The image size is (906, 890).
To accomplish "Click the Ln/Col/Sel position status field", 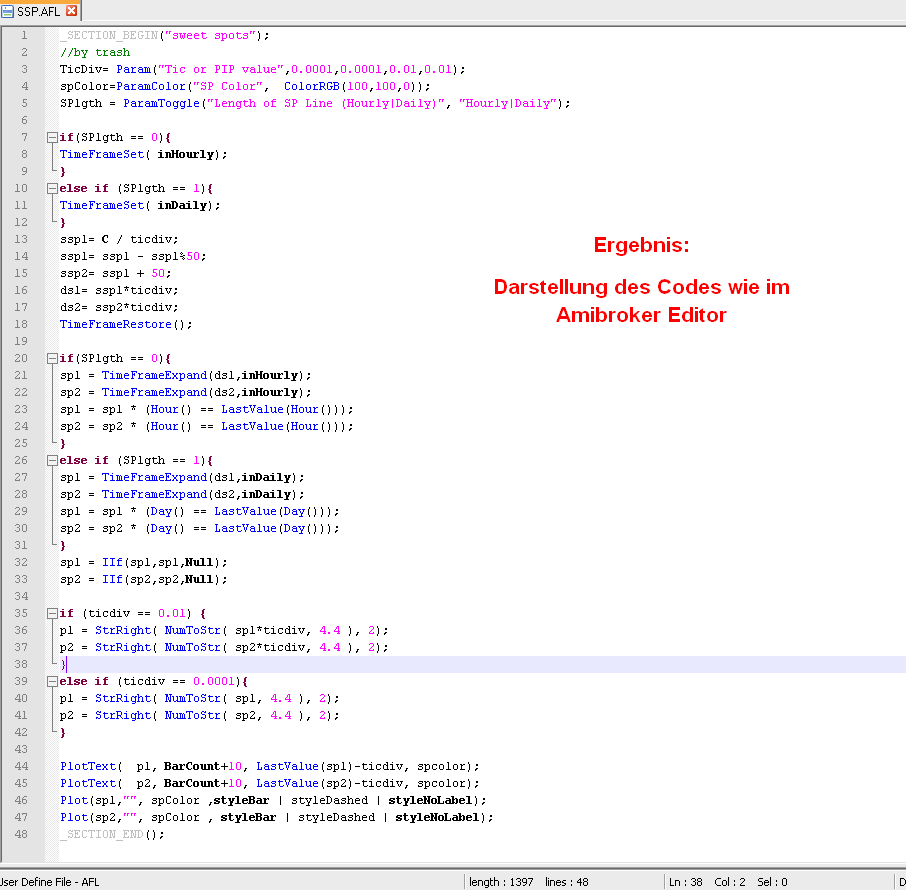I will coord(727,882).
